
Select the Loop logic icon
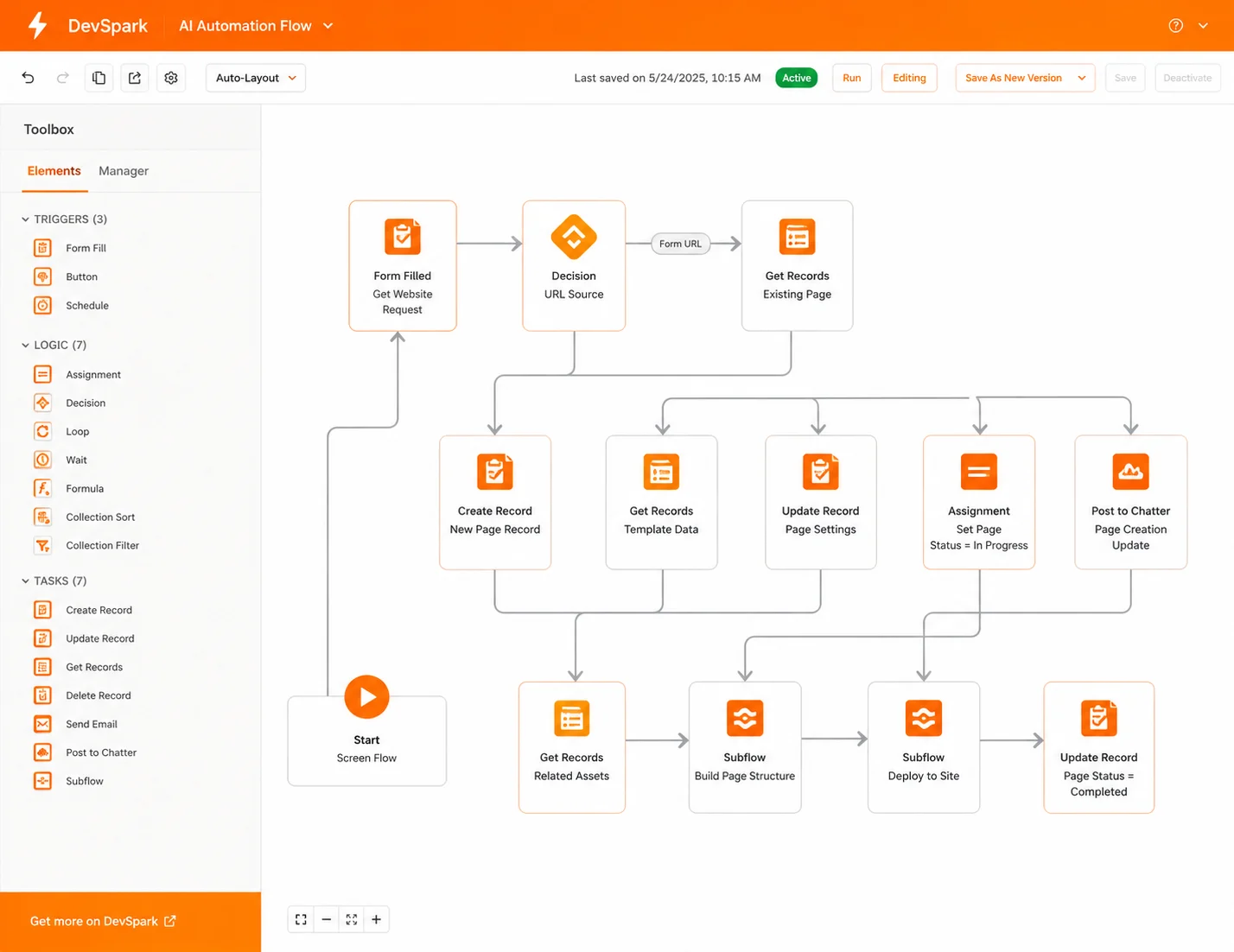[x=42, y=431]
